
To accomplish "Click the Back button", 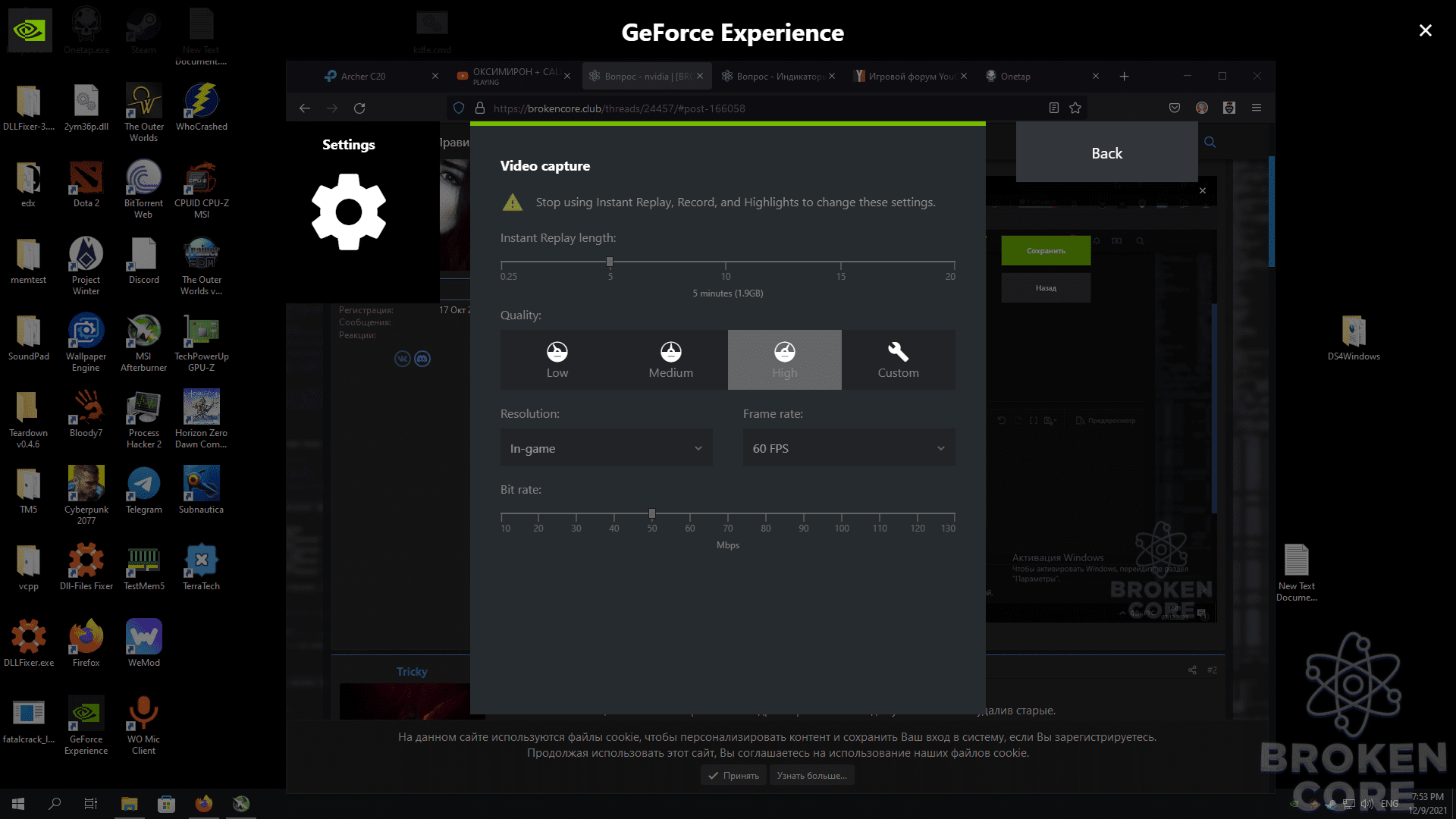I will pos(1107,153).
